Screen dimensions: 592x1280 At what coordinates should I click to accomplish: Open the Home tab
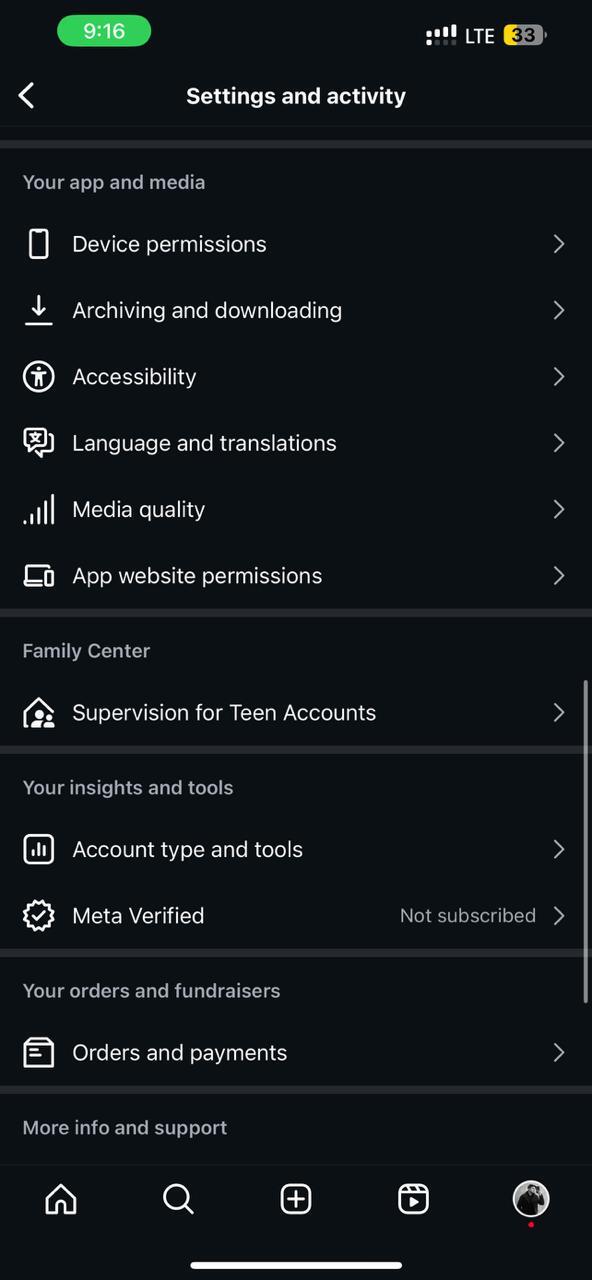click(x=60, y=1199)
